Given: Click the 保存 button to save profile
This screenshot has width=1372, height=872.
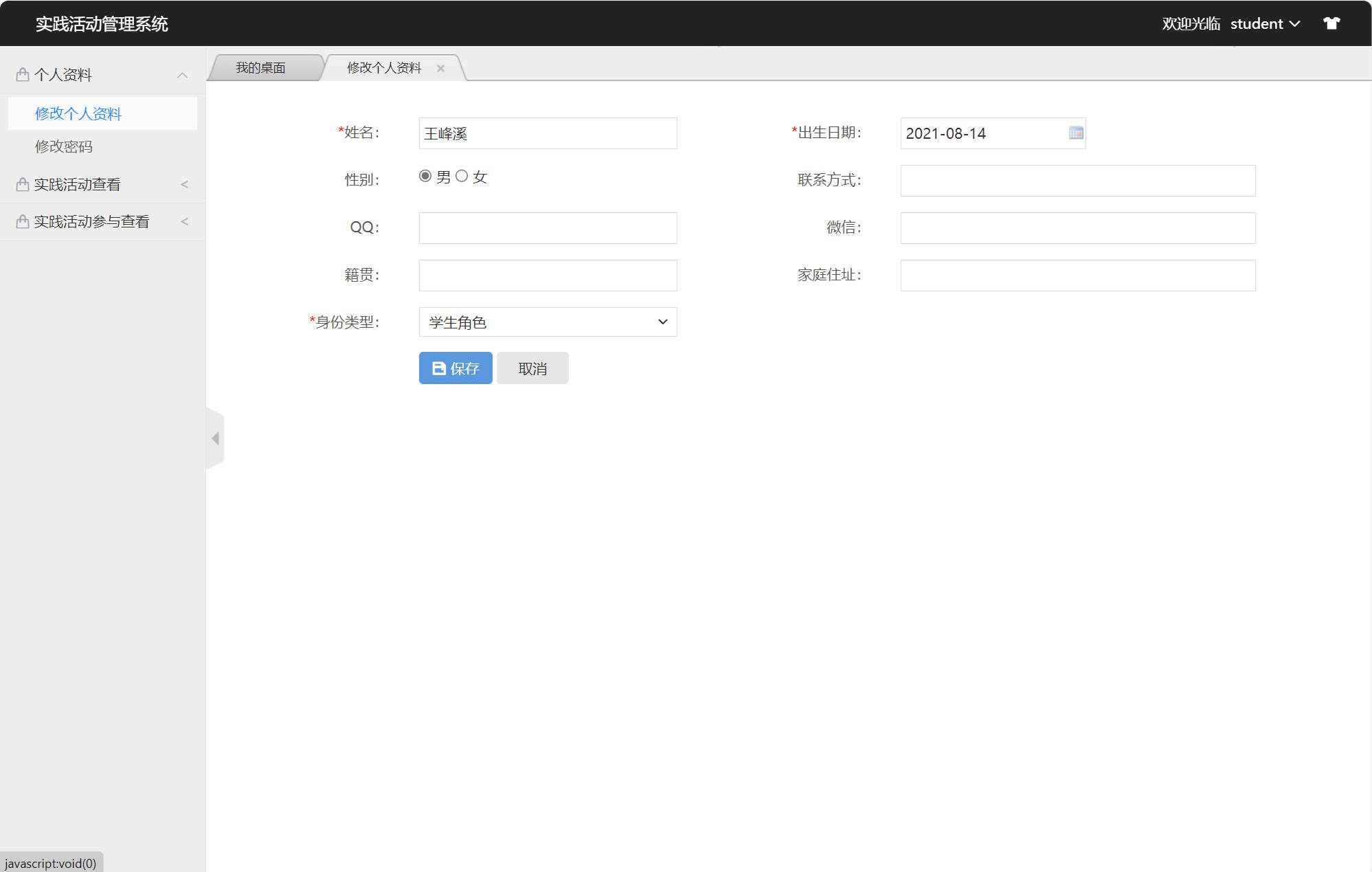Looking at the screenshot, I should pyautogui.click(x=456, y=368).
